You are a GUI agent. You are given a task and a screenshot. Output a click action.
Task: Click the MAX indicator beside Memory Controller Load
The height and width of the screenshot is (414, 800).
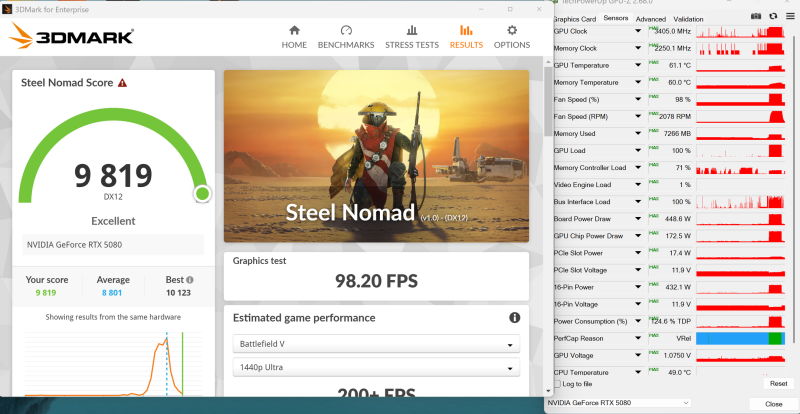click(x=653, y=165)
